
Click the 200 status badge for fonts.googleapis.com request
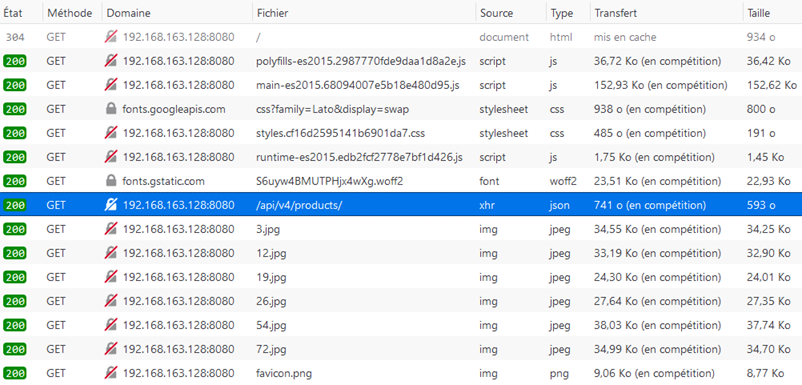[x=15, y=109]
